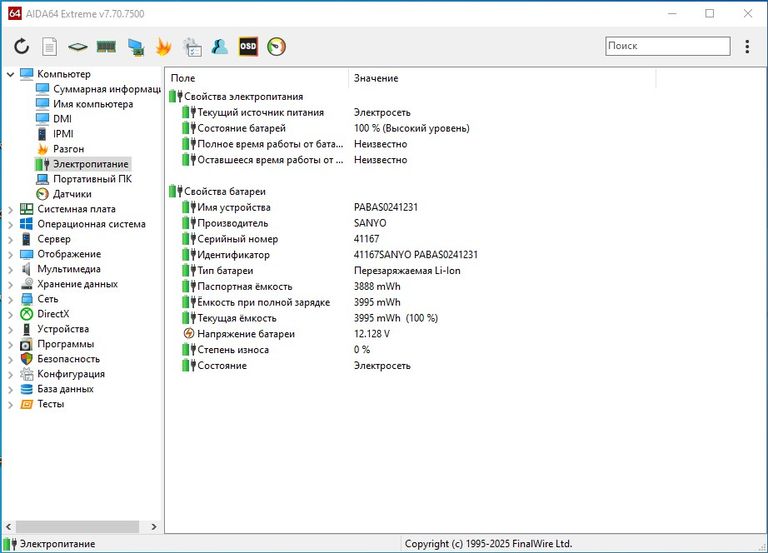
Task: Select the Состояние батарей row
Action: [x=326, y=128]
